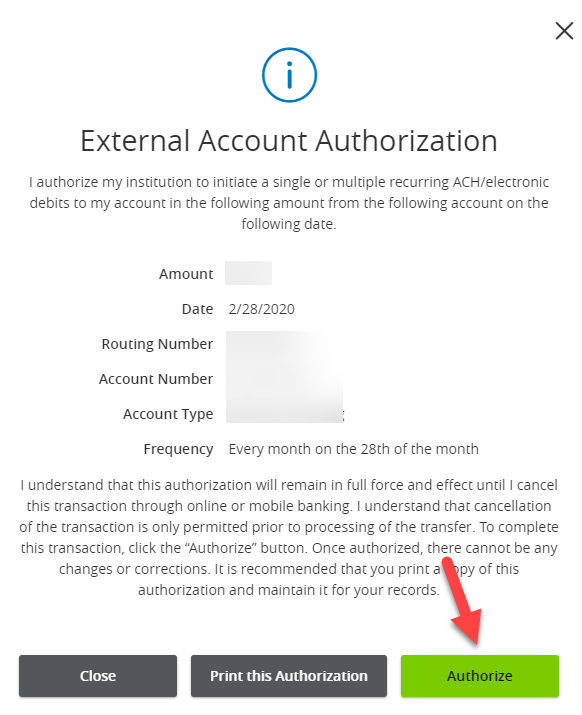
Task: Click the blue information circle icon
Action: tap(289, 75)
